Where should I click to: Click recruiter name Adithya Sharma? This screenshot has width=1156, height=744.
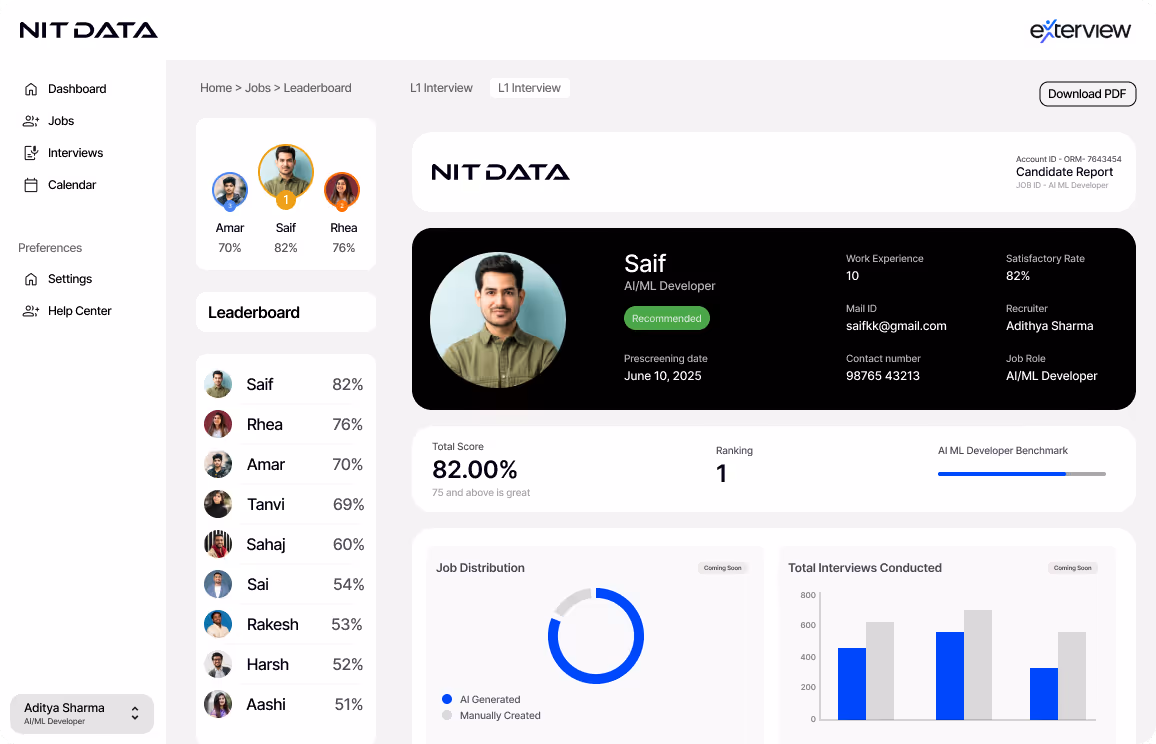click(1049, 326)
